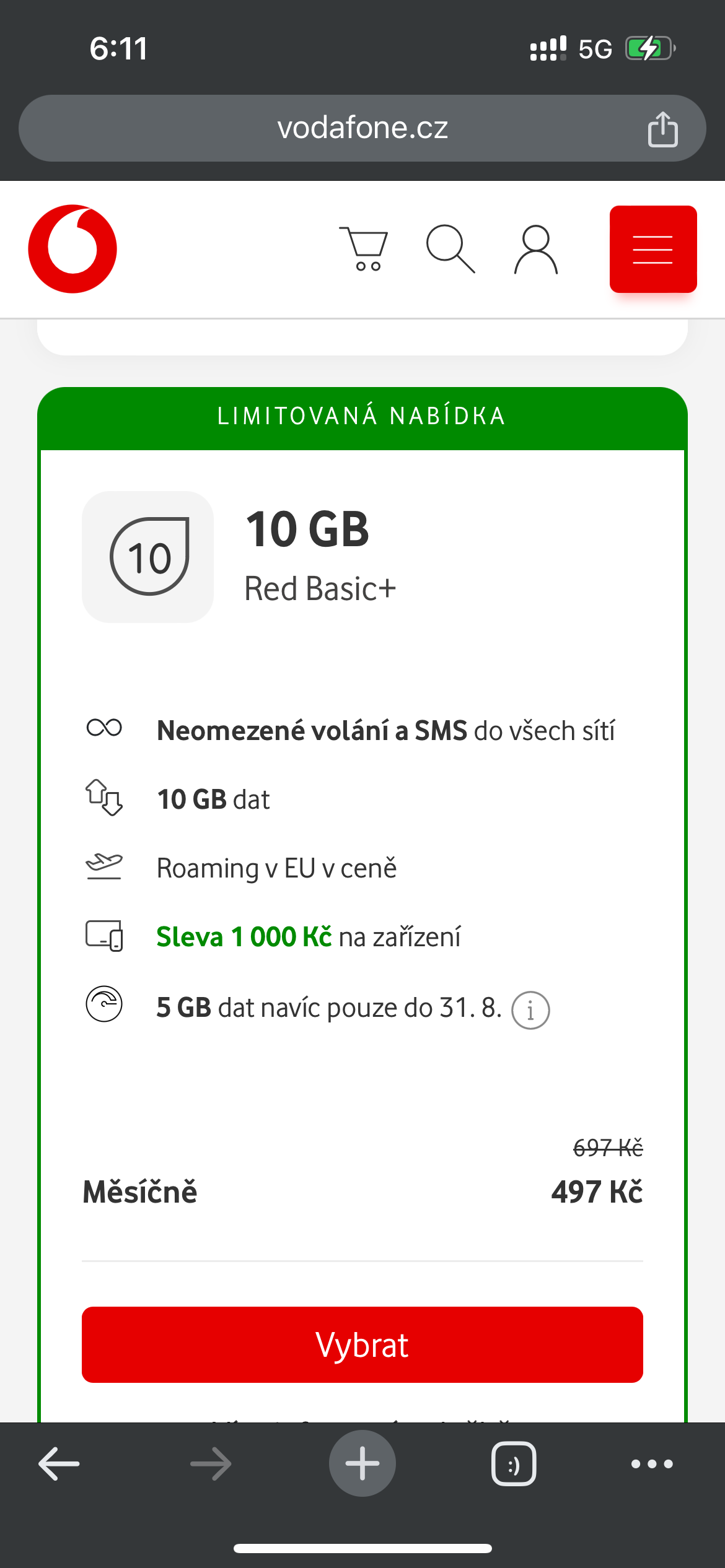Viewport: 725px width, 1568px height.
Task: Tap the 10 GB tariff icon tile
Action: (x=148, y=557)
